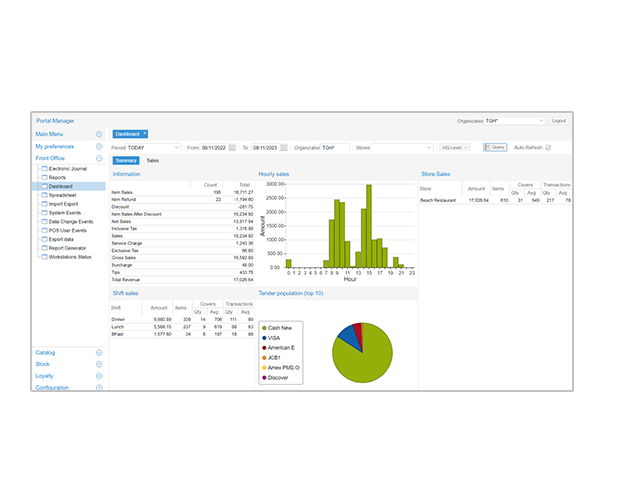
Task: Open the HQ Level dropdown
Action: [455, 148]
